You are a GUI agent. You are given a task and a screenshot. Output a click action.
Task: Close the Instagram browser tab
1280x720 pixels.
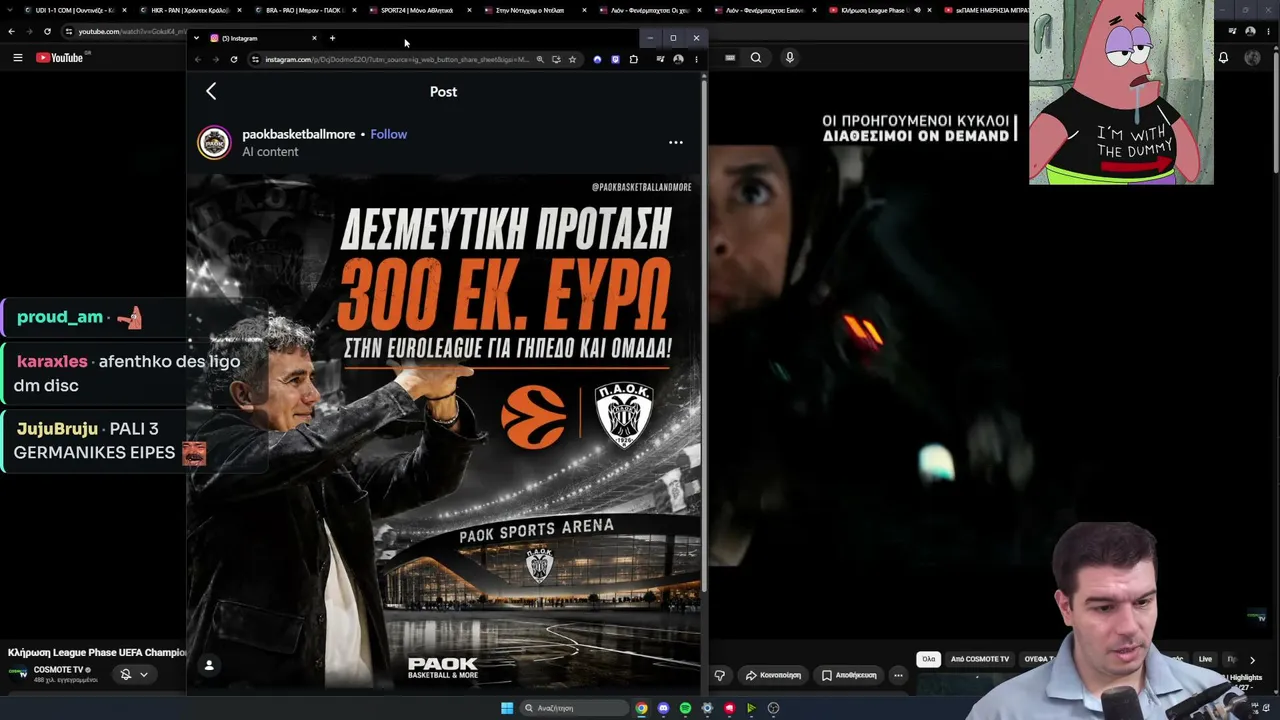tap(314, 38)
